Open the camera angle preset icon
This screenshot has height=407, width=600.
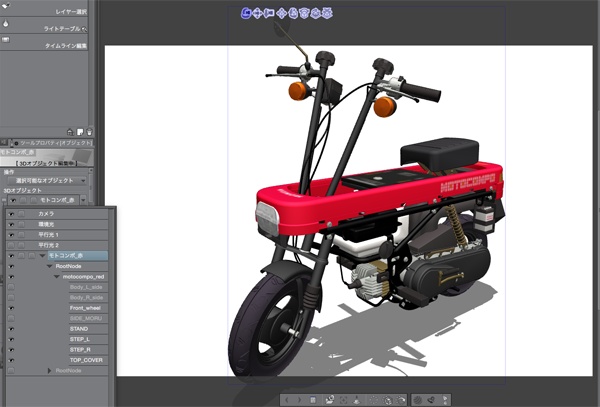tap(330, 400)
